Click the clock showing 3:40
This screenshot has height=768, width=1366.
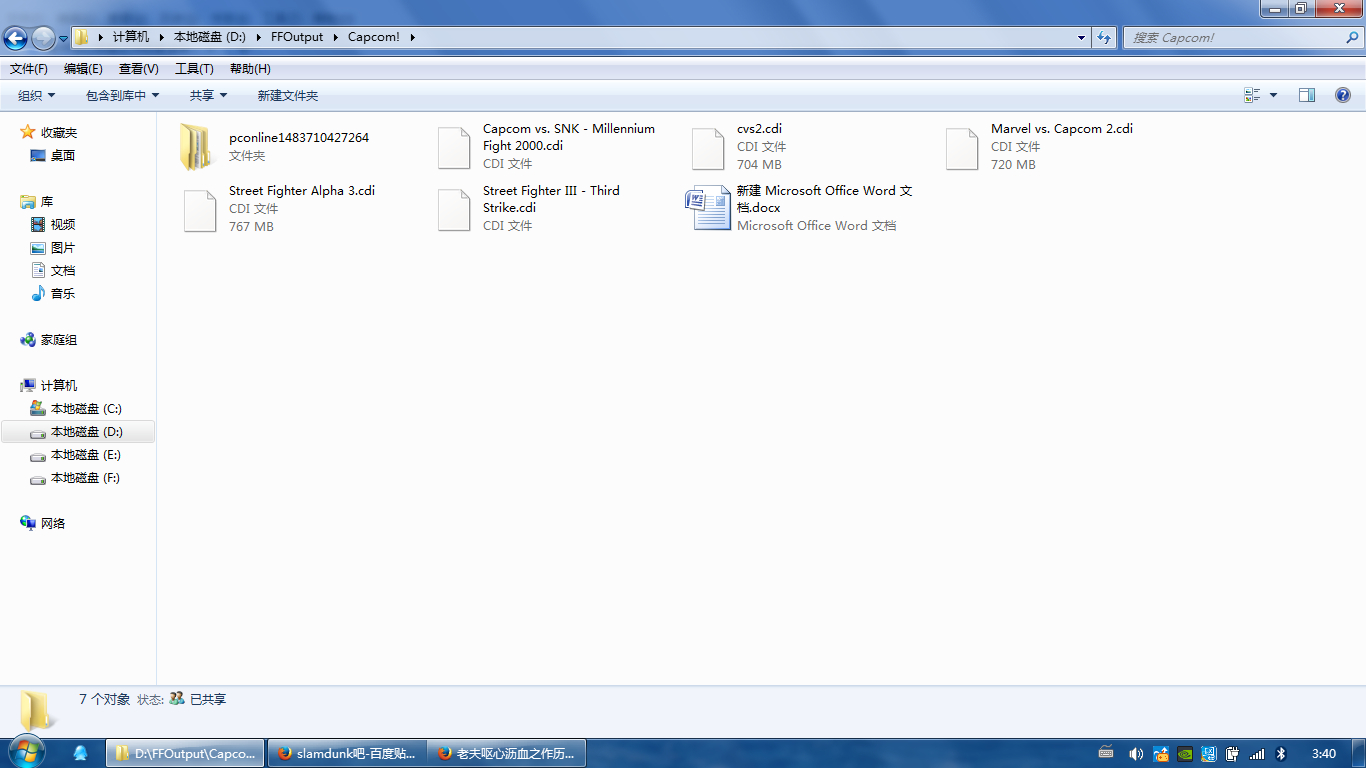(x=1323, y=754)
